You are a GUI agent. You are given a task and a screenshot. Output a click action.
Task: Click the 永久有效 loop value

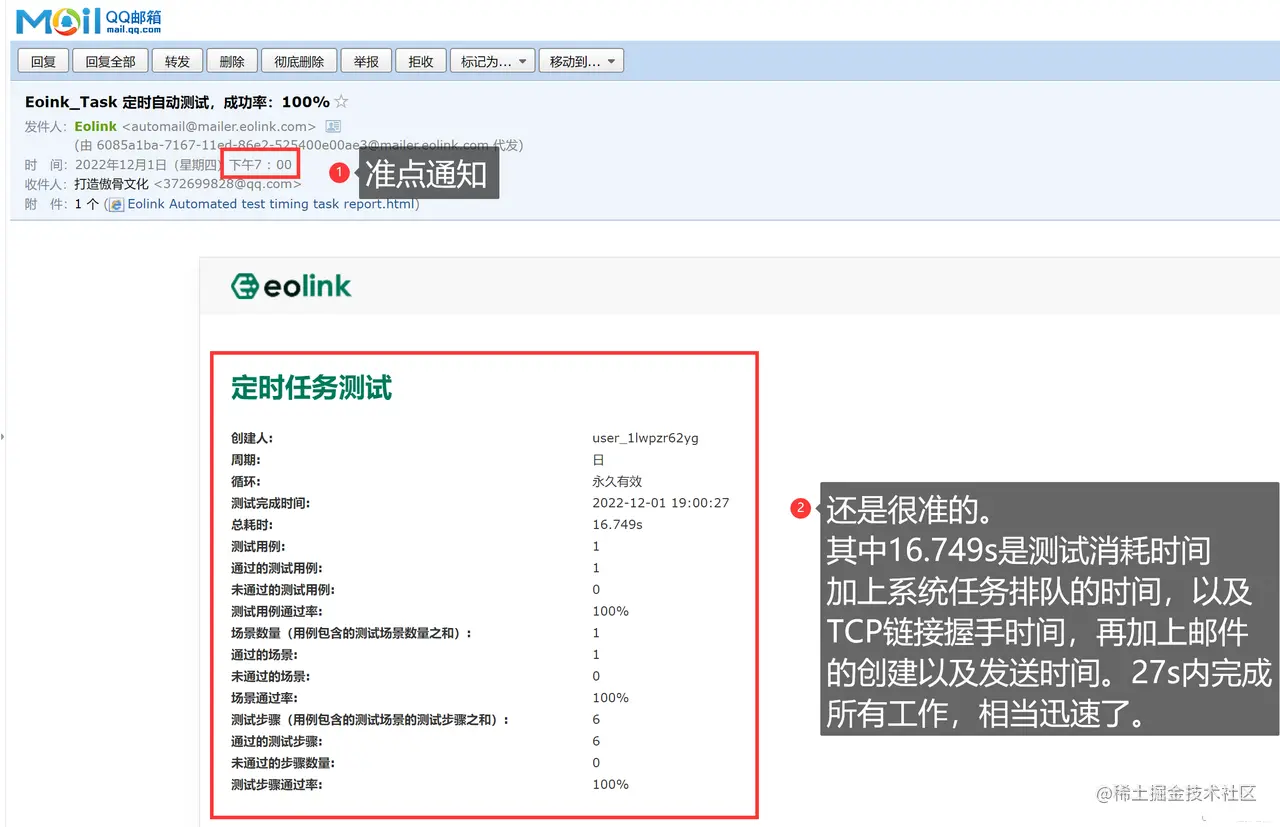pos(617,481)
